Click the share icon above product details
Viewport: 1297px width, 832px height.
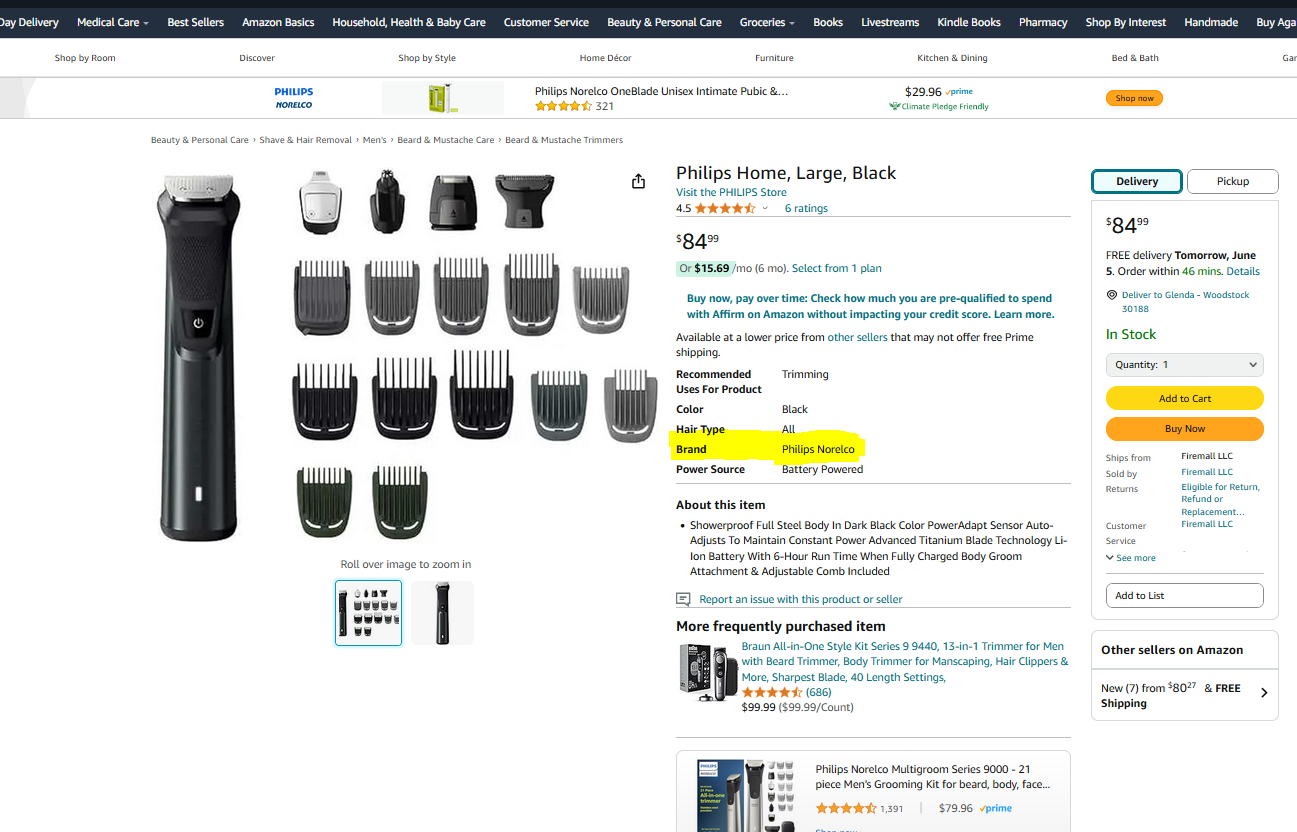638,181
